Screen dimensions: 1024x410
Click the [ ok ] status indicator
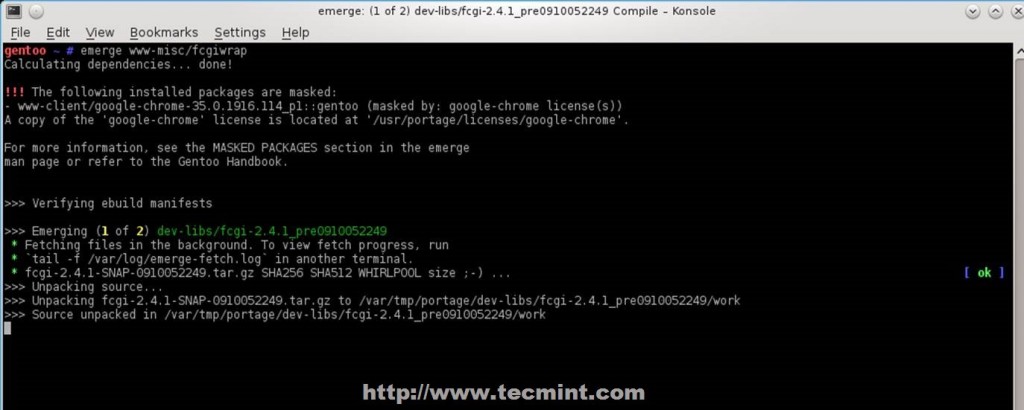(x=984, y=273)
